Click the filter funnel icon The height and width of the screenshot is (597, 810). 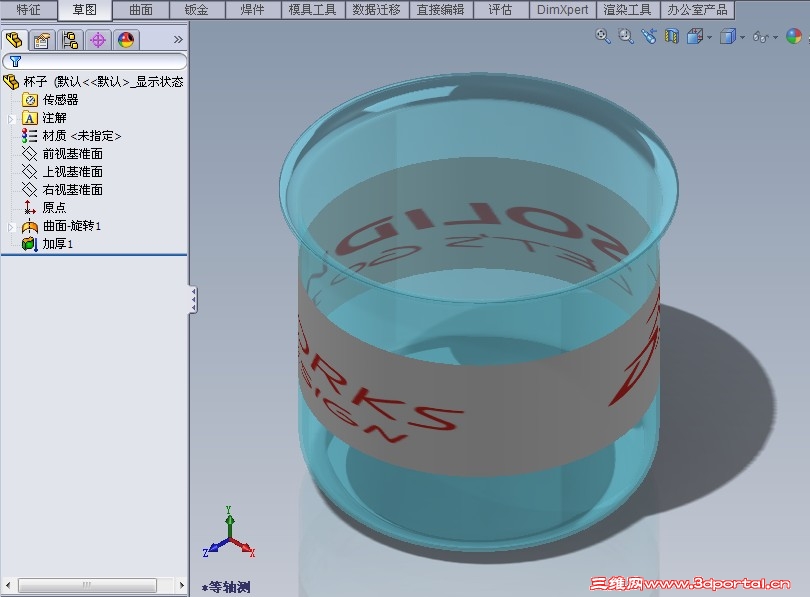click(15, 61)
